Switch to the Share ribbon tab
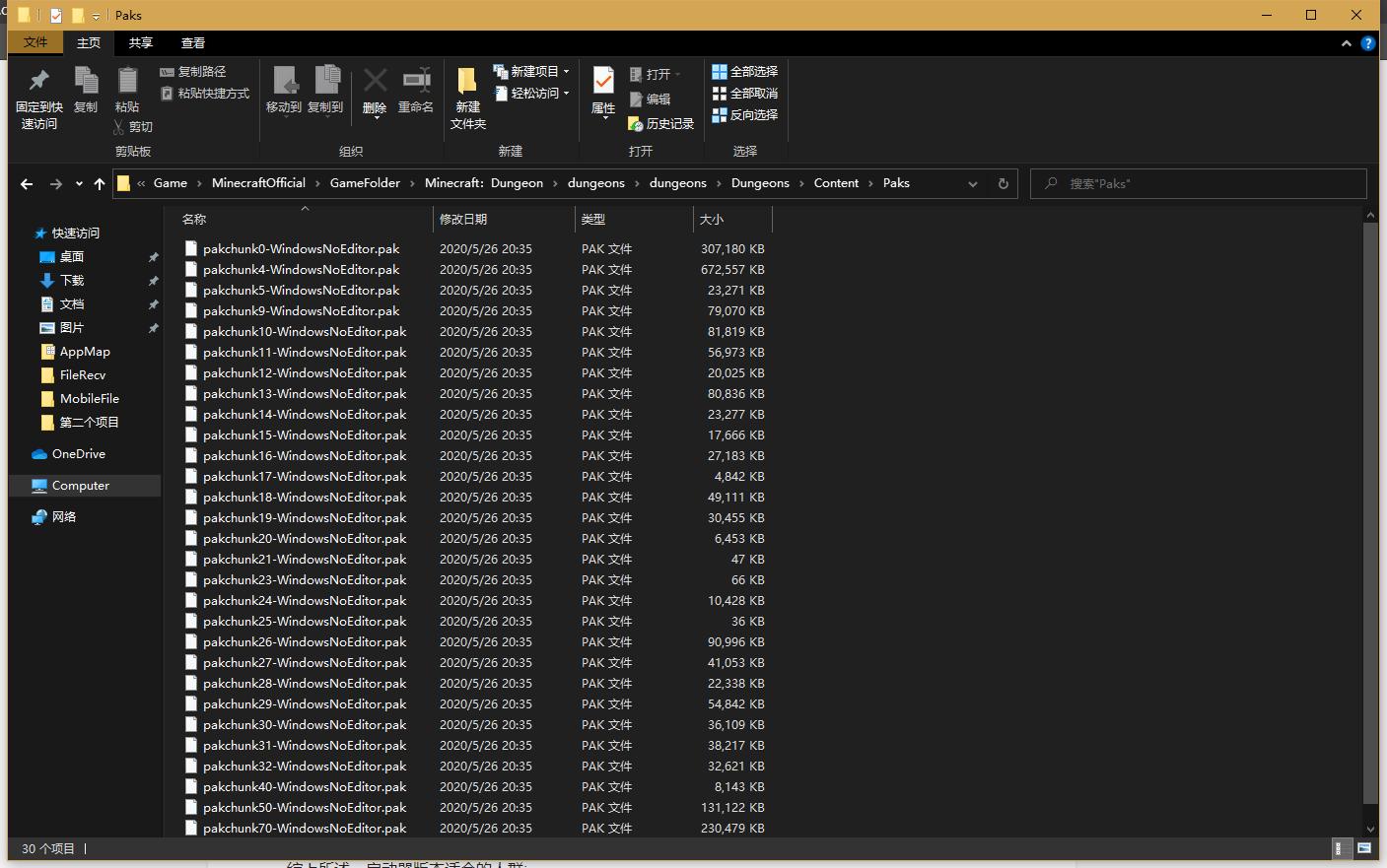Viewport: 1387px width, 868px height. 141,43
